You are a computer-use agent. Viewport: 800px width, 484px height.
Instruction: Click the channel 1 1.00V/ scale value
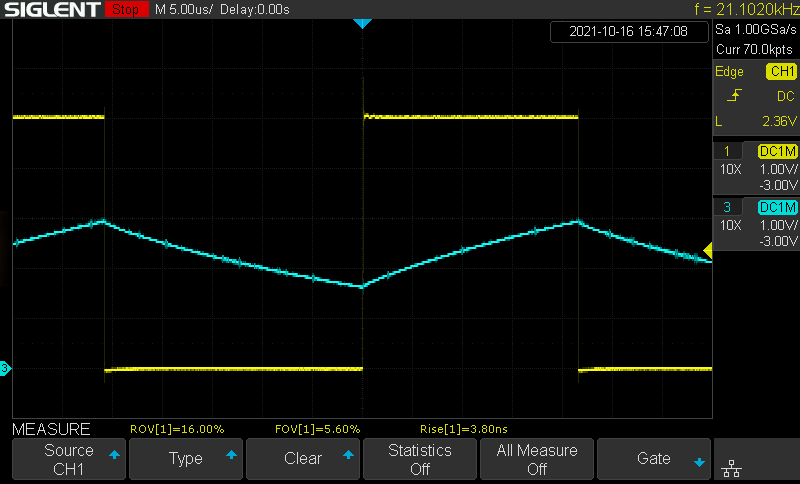[x=779, y=169]
